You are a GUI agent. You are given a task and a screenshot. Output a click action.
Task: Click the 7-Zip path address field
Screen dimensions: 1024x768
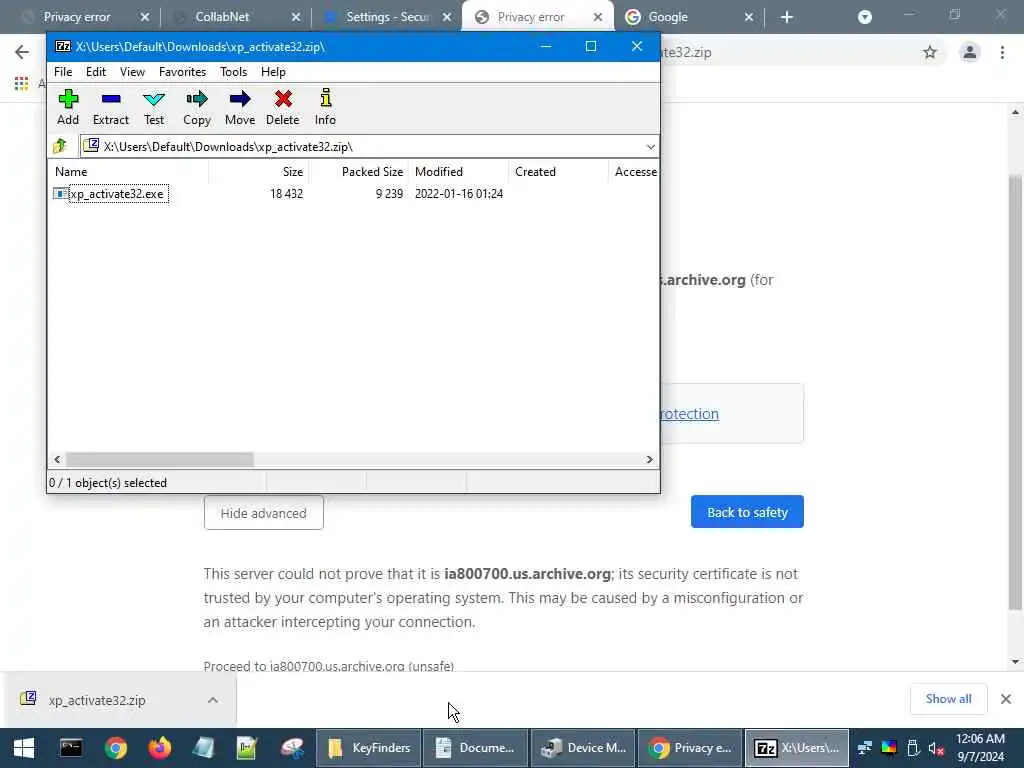click(369, 146)
